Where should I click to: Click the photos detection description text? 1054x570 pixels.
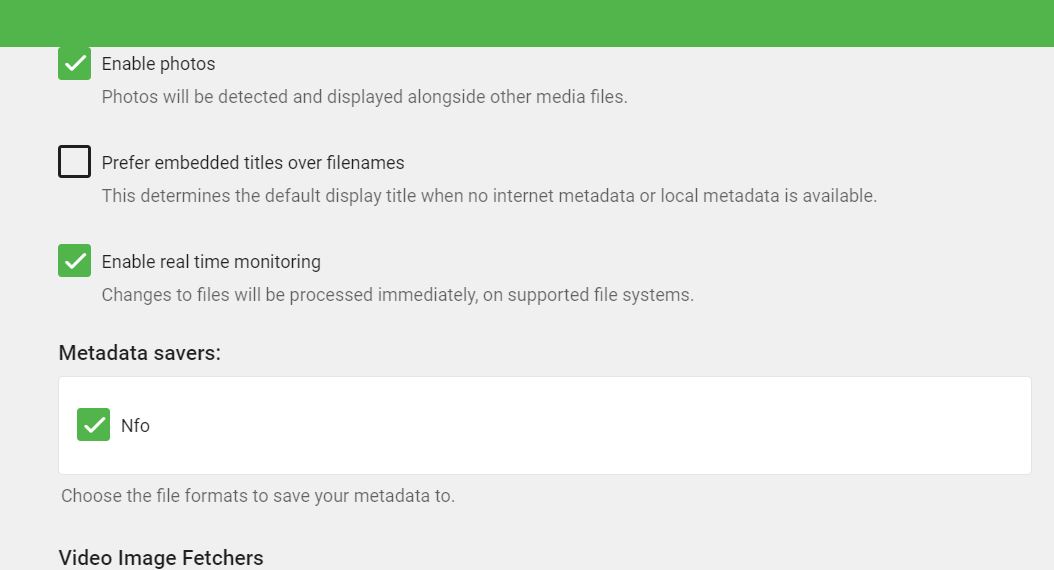364,98
